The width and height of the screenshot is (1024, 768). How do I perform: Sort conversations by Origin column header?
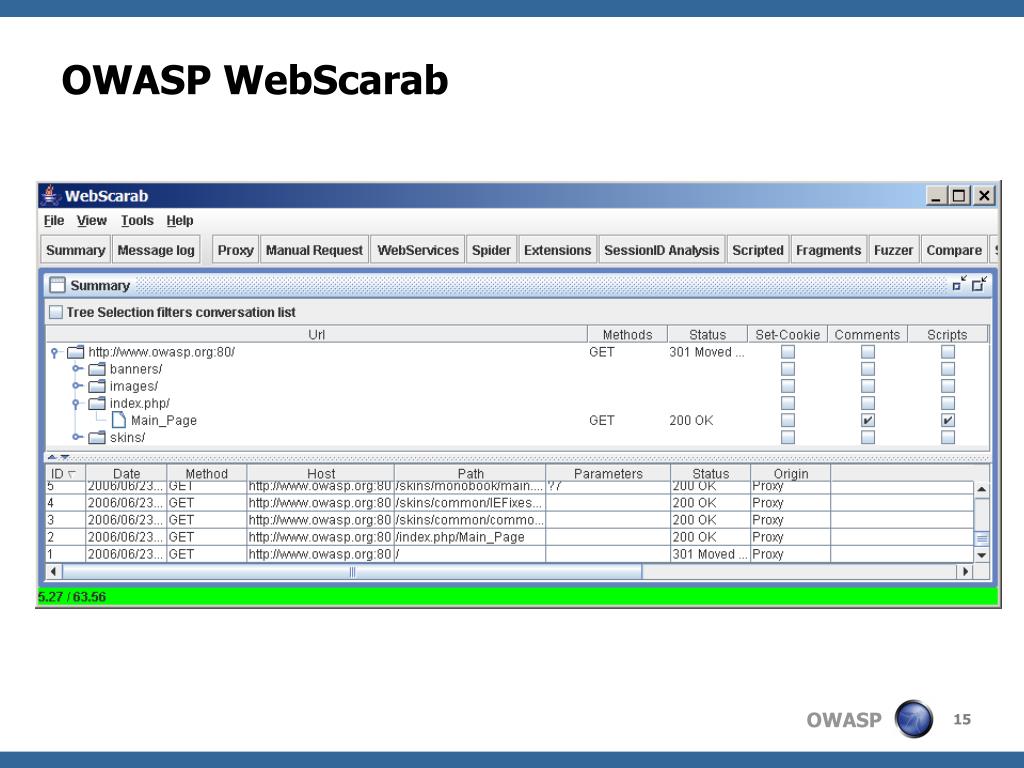791,473
